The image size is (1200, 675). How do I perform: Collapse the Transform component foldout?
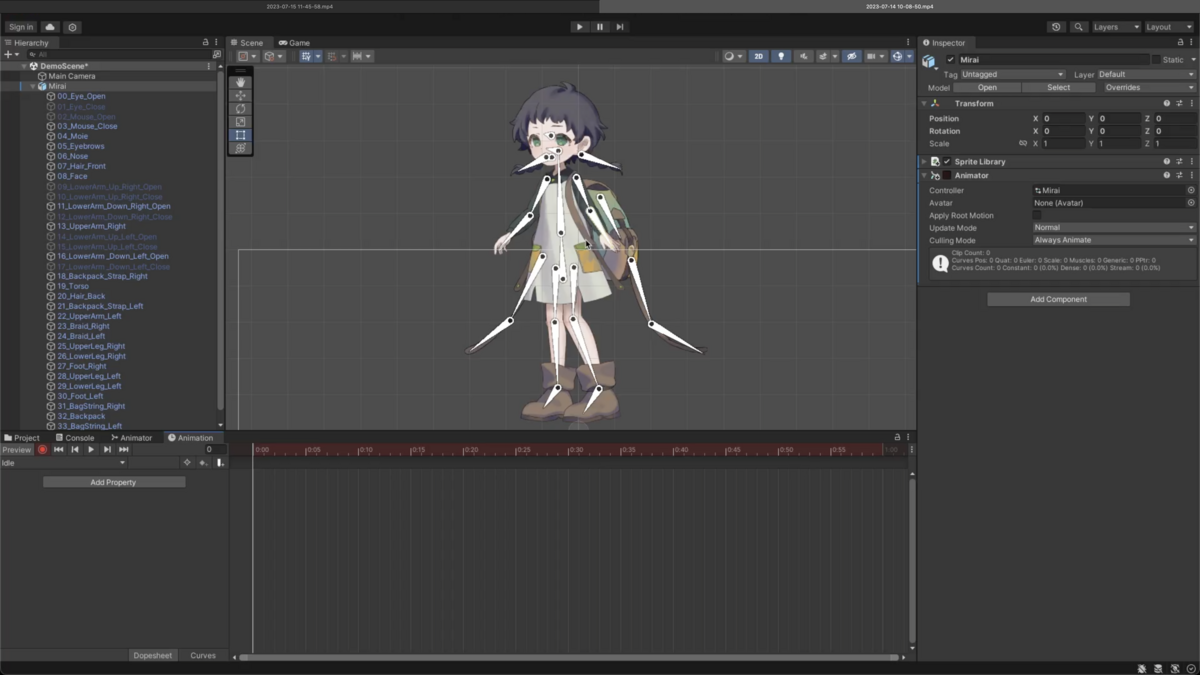click(x=924, y=104)
